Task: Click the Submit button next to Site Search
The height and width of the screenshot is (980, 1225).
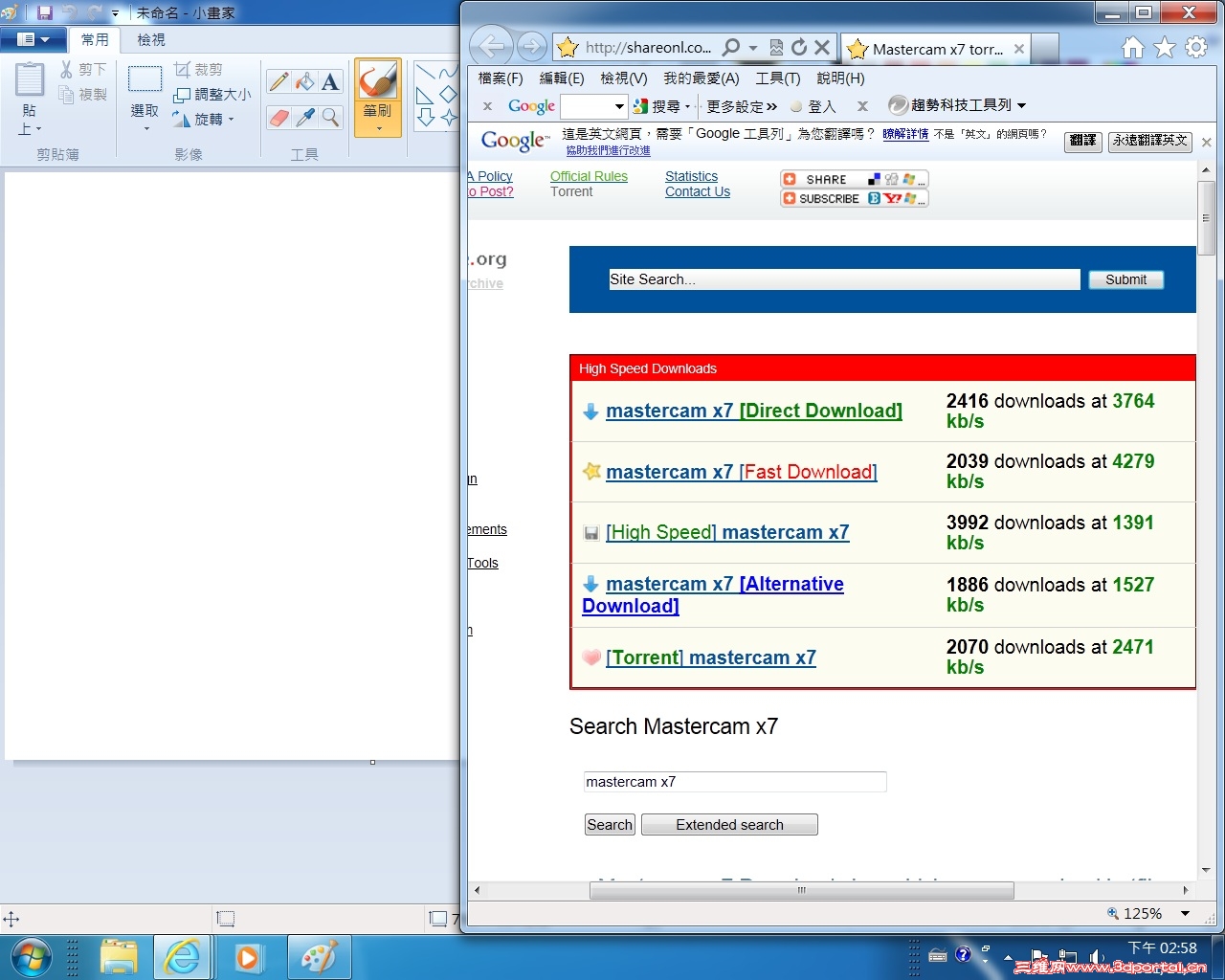Action: (x=1125, y=279)
